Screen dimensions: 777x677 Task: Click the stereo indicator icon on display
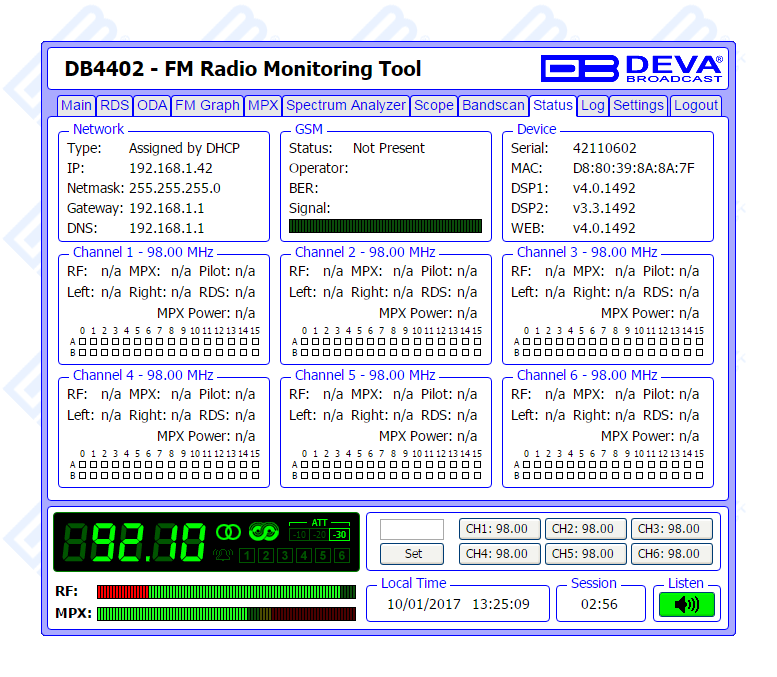point(229,531)
